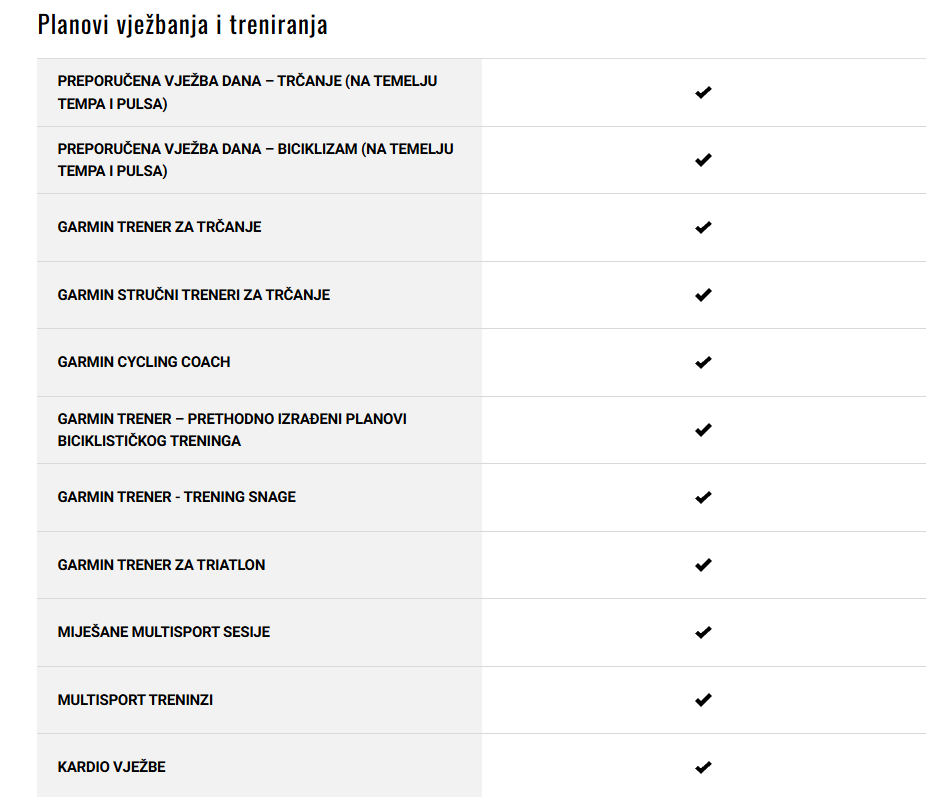Image resolution: width=947 pixels, height=797 pixels.
Task: Select the Kardio vježbe checkmark
Action: [x=703, y=767]
